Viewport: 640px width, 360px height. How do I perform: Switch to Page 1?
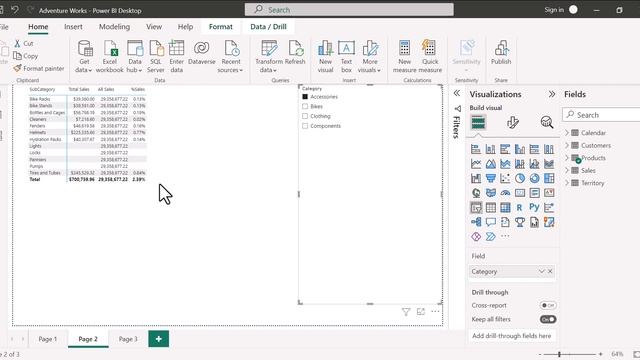tap(48, 339)
